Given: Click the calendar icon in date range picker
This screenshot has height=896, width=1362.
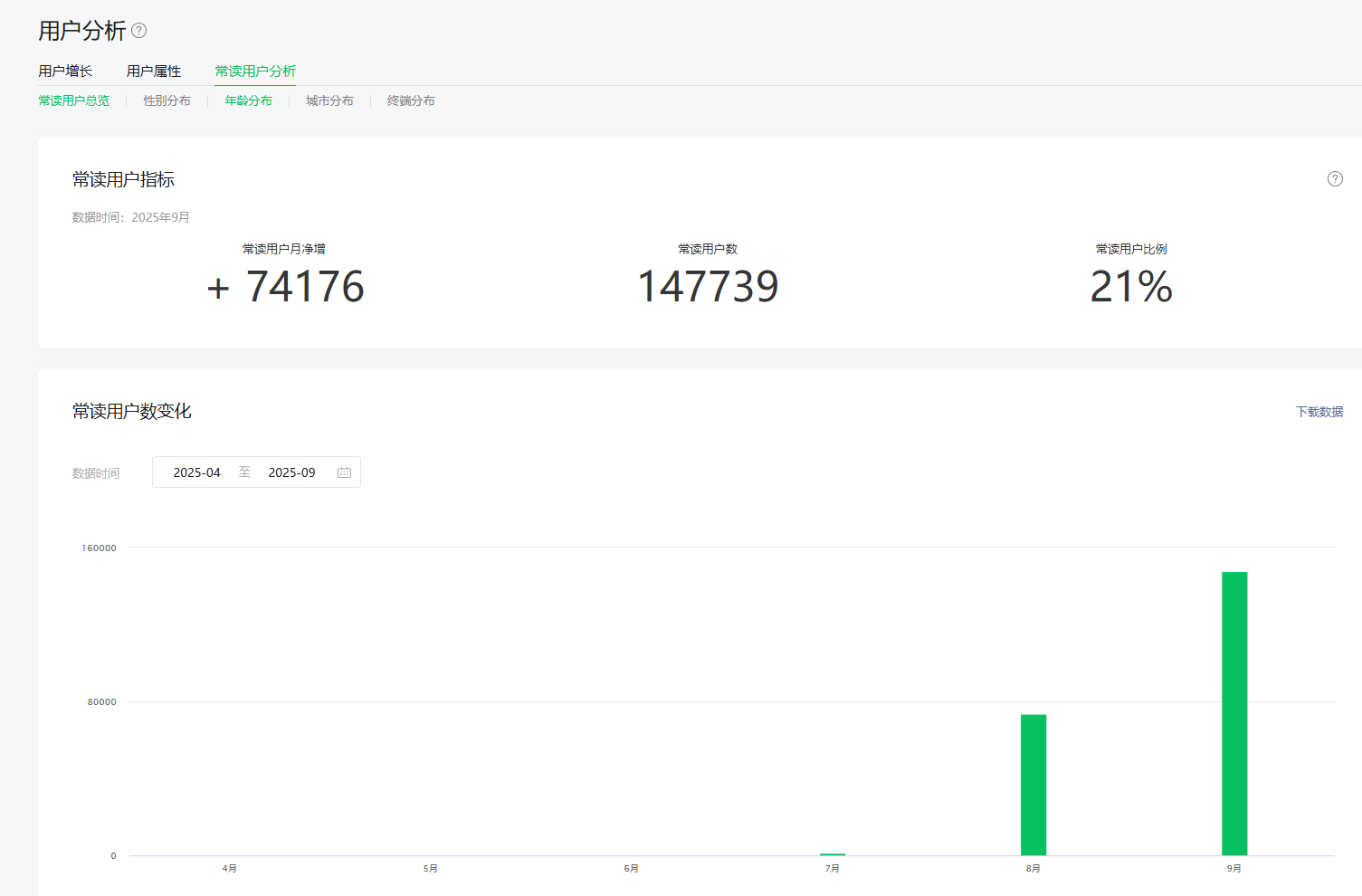Looking at the screenshot, I should click(344, 472).
